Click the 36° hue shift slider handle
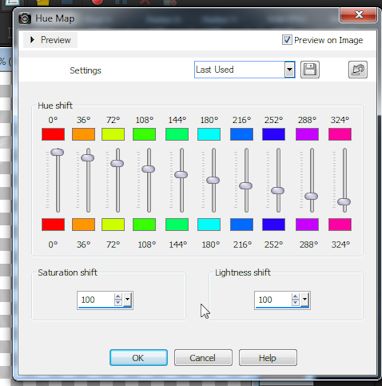382x386 pixels. [x=88, y=158]
